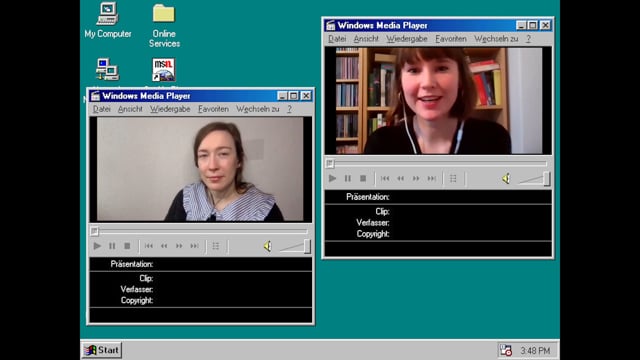Screen dimensions: 640x360
Task: Click Präsentation label in left Media Player
Action: click(132, 264)
